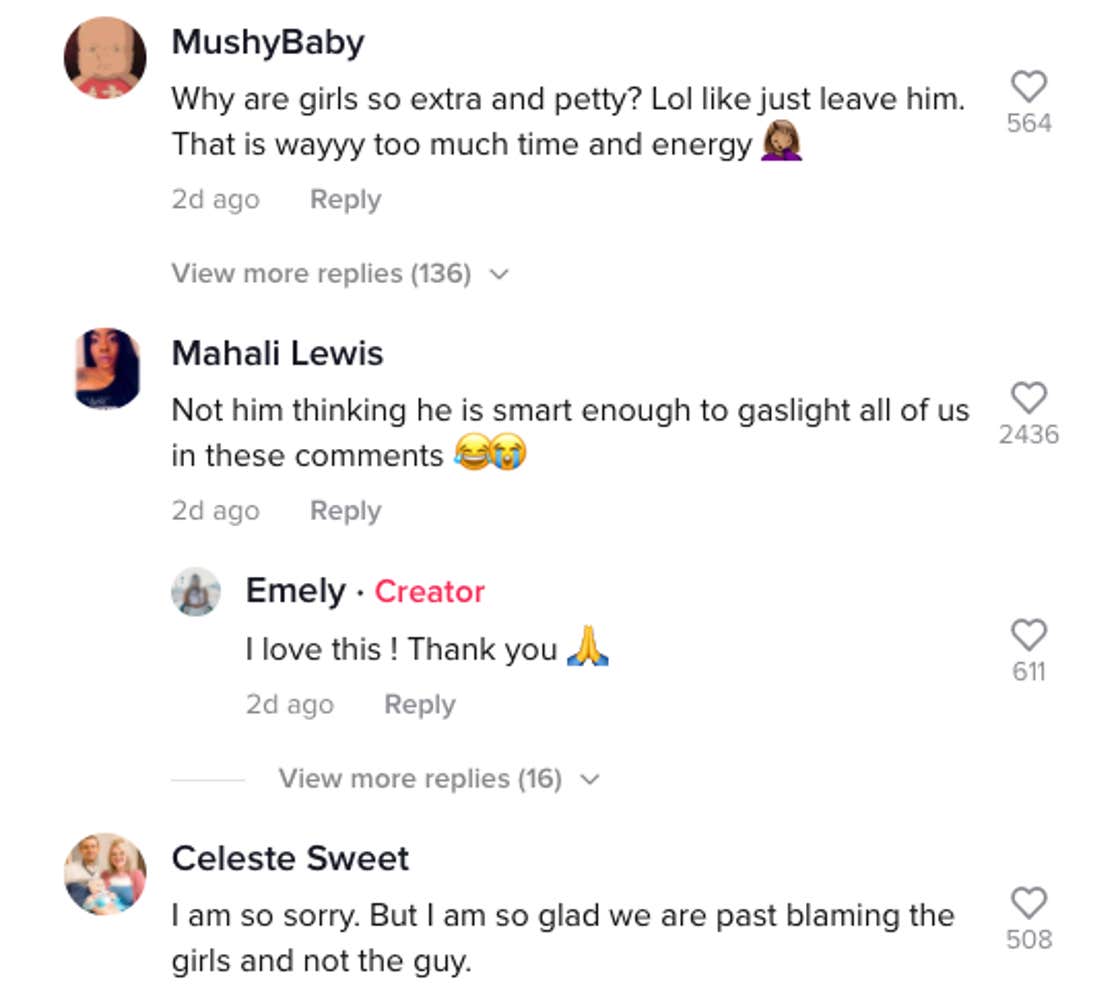Open the Mahali Lewis username link

(277, 353)
